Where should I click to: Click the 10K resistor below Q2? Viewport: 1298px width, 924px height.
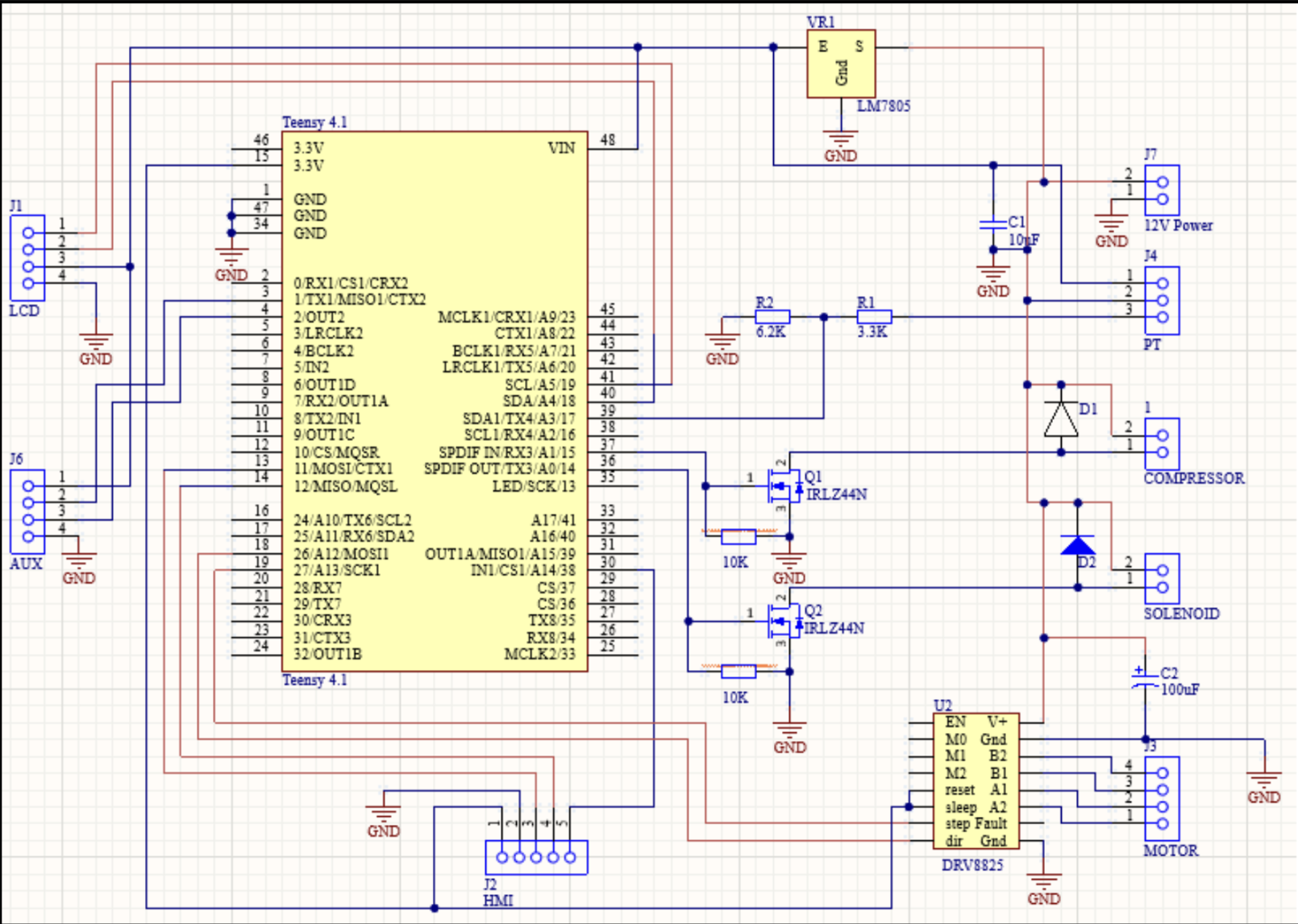click(x=738, y=671)
